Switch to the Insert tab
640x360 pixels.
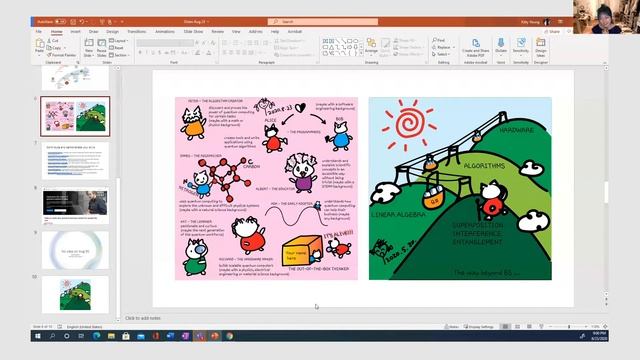coord(75,31)
